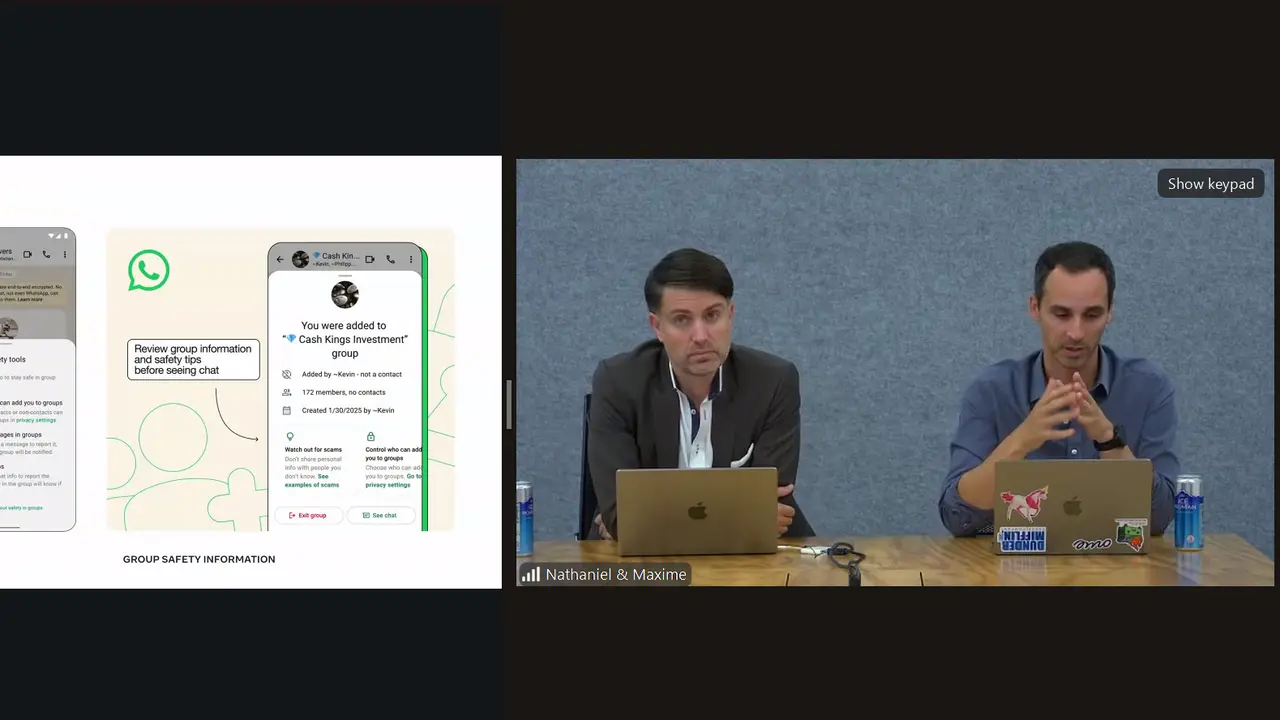The width and height of the screenshot is (1280, 720).
Task: Tap back arrow in Cash Kings chat header
Action: click(280, 259)
